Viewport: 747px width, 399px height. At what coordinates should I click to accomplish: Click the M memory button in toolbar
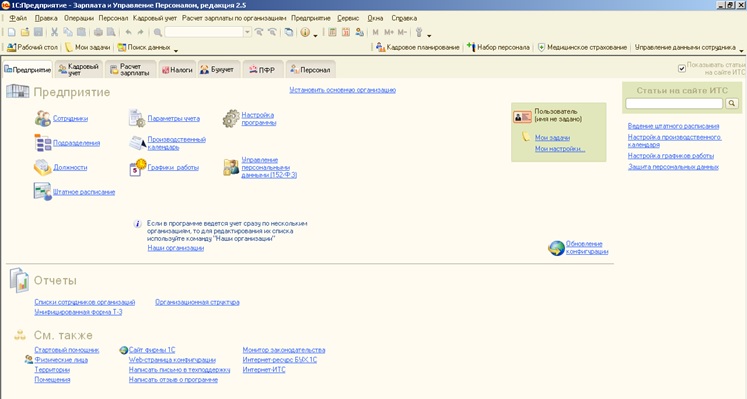tap(375, 32)
